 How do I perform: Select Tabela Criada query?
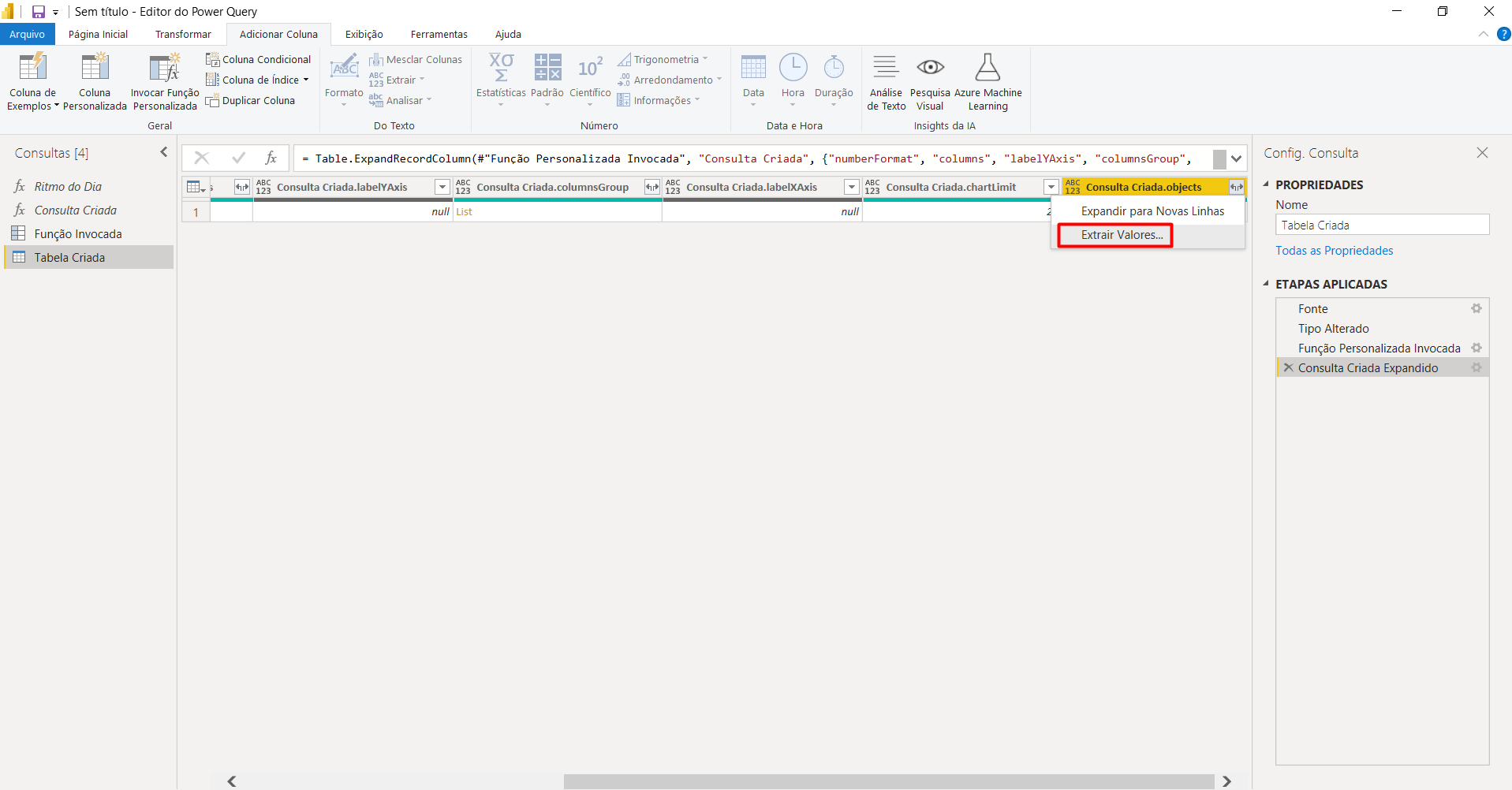click(88, 257)
